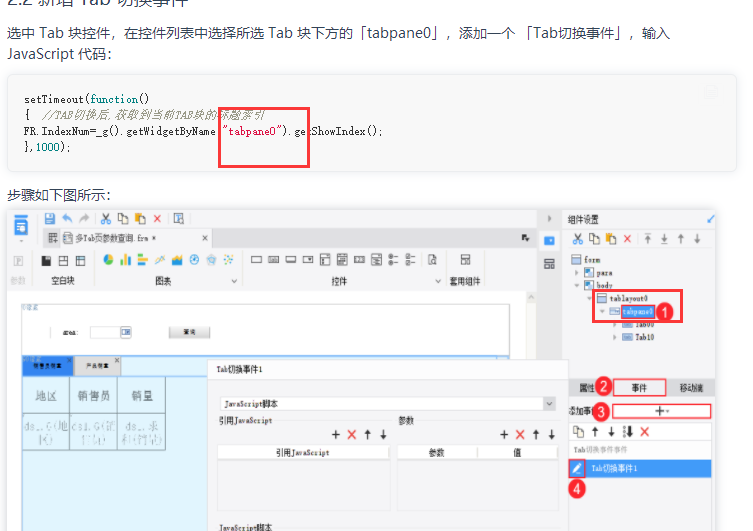This screenshot has height=531, width=753.
Task: Insert an area chart
Action: (177, 260)
